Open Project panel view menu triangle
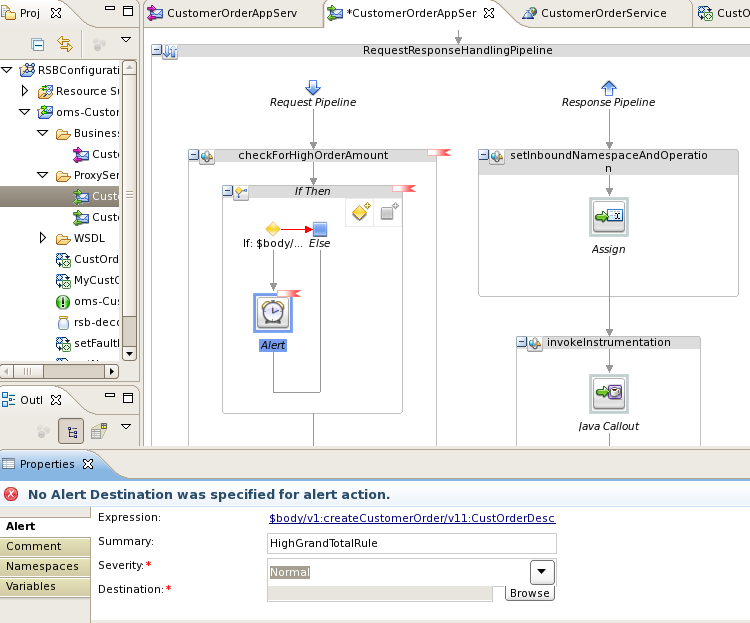Screen dimensions: 750x623 [126, 40]
